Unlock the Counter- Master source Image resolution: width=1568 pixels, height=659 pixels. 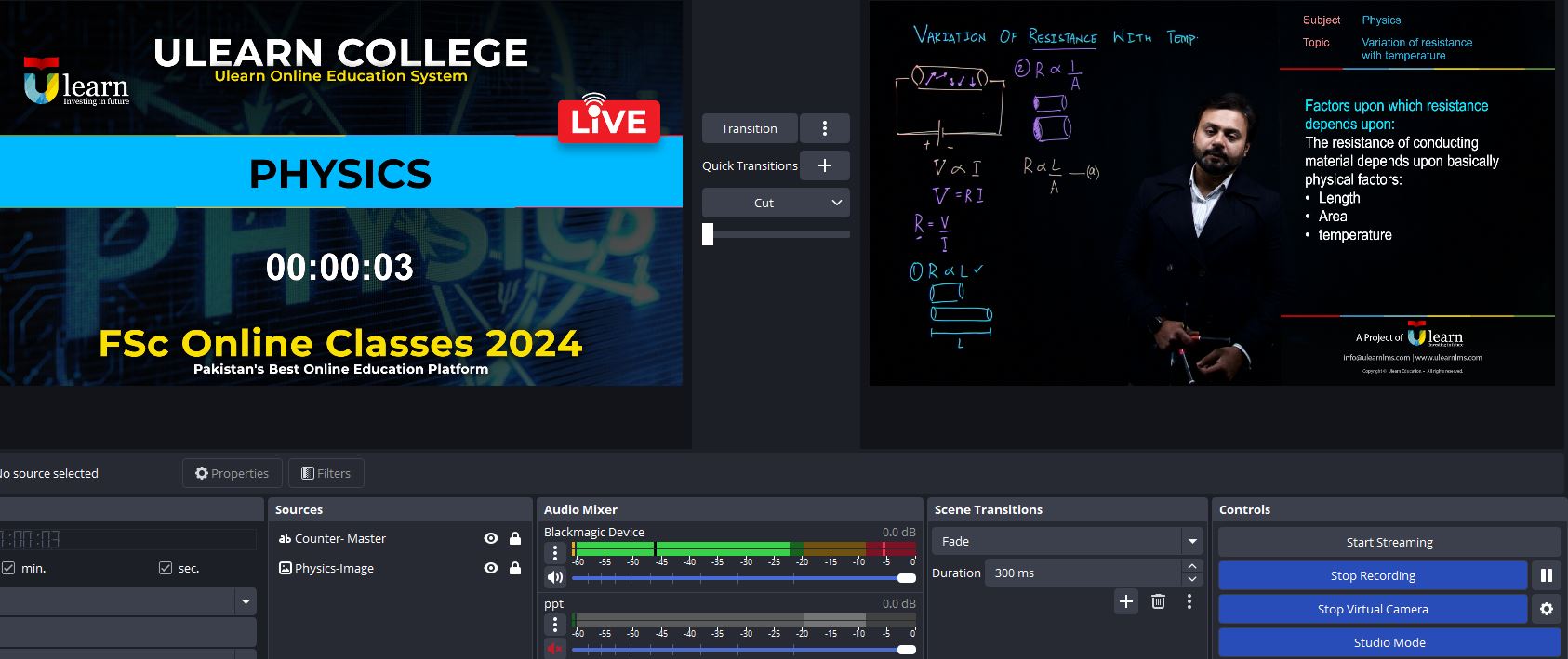tap(515, 538)
